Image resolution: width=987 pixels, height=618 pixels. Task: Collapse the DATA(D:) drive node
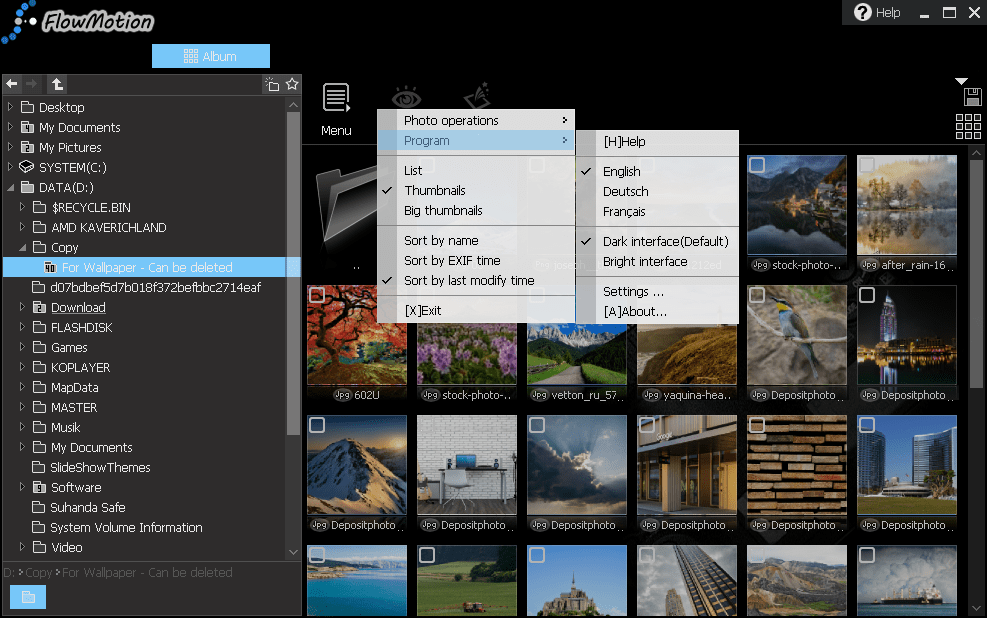[x=11, y=187]
